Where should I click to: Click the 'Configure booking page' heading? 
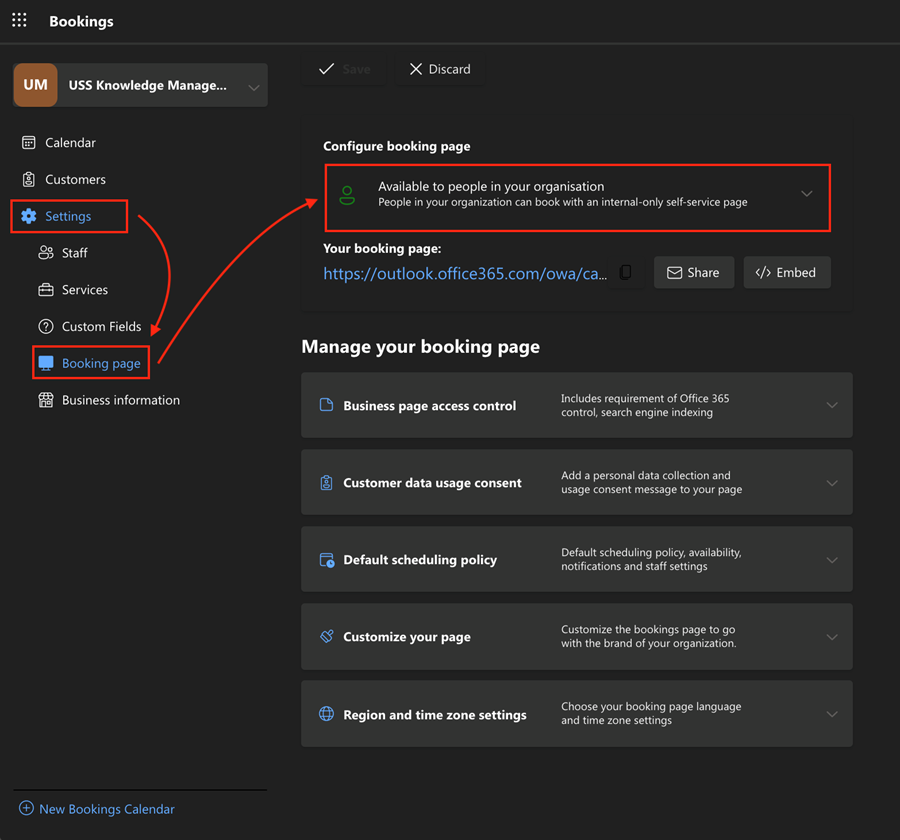click(x=397, y=146)
